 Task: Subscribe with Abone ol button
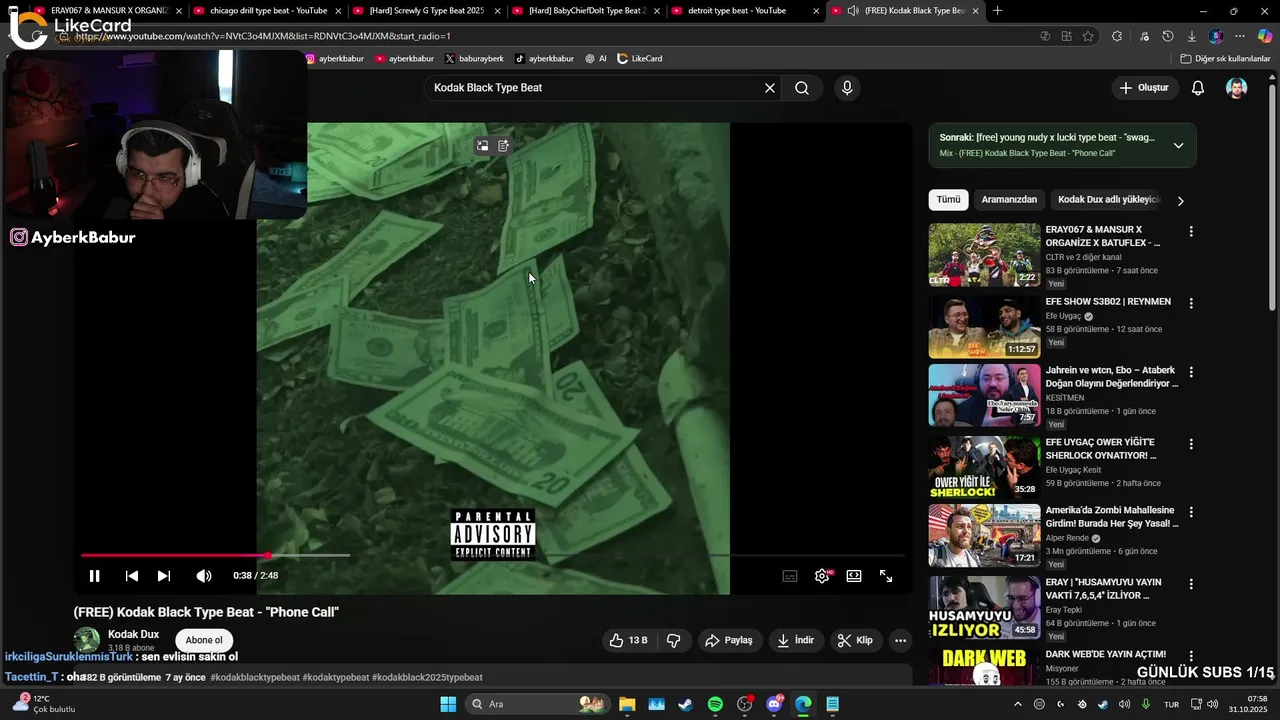tap(204, 640)
